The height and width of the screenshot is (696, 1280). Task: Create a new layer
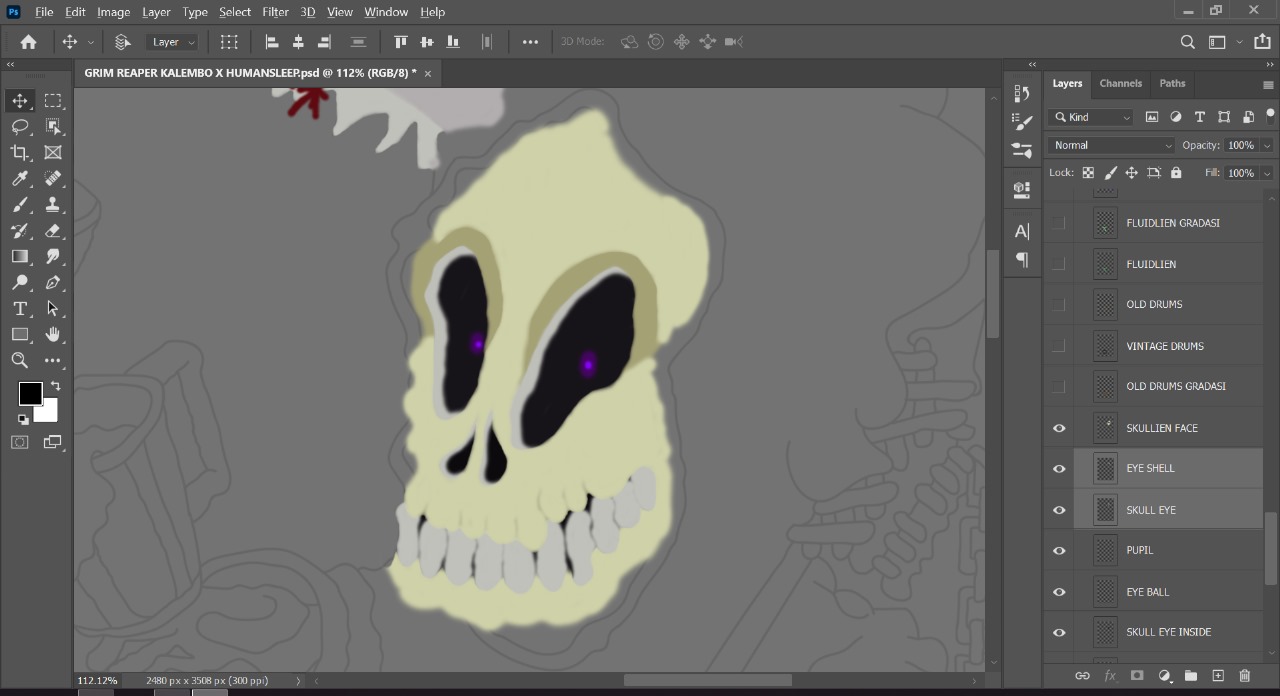tap(1218, 676)
